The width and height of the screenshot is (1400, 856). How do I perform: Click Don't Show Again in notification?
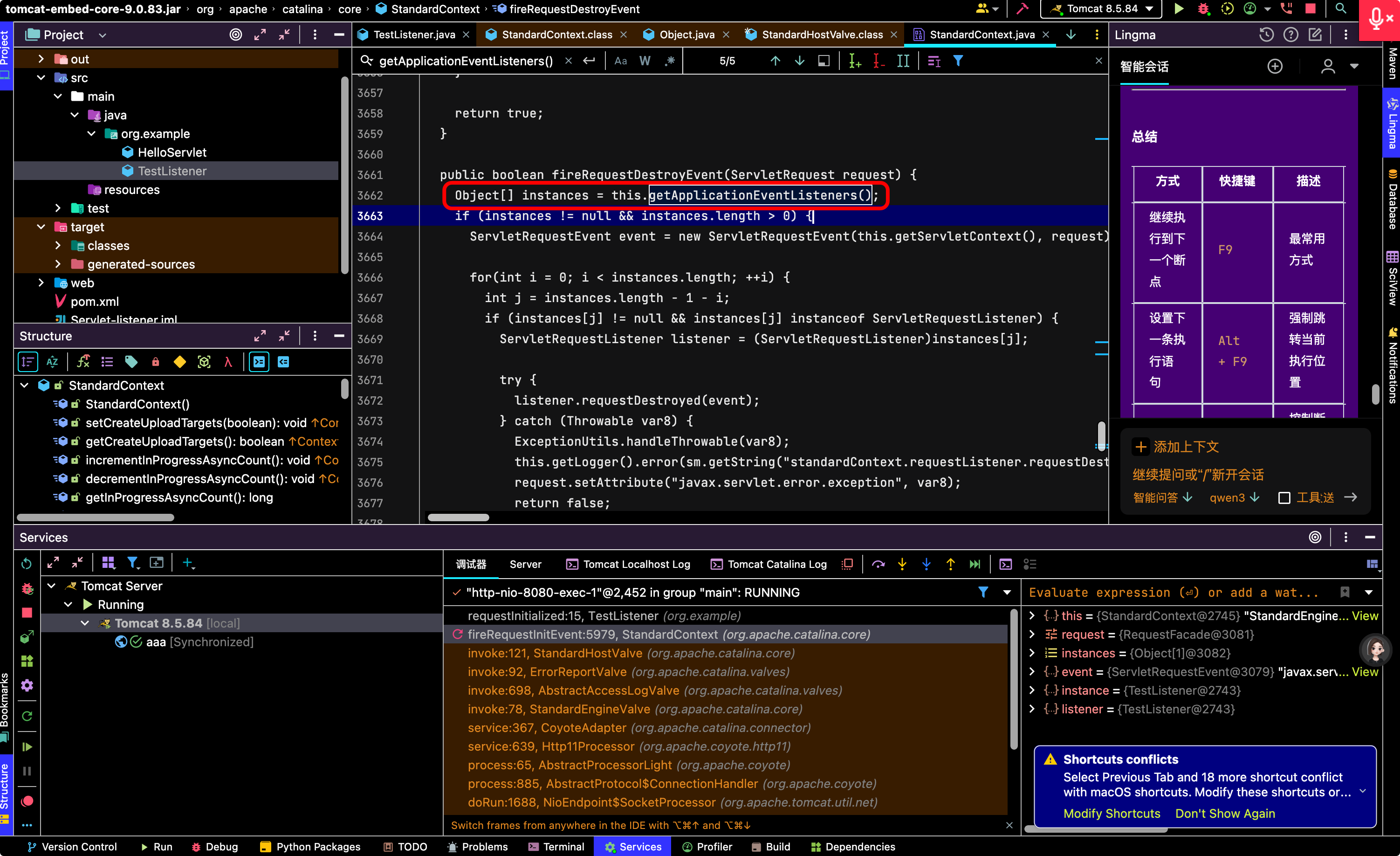point(1224,814)
